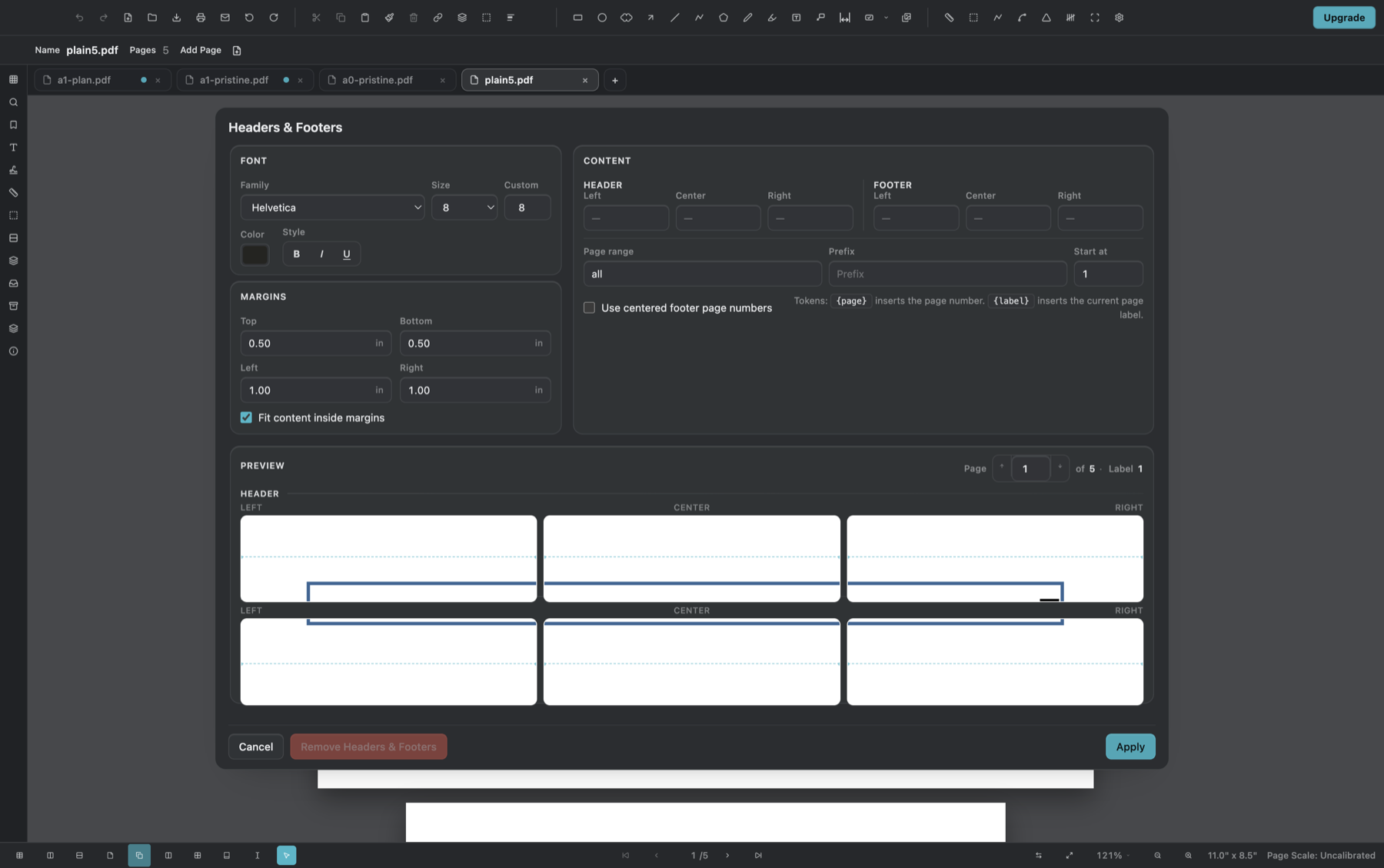The width and height of the screenshot is (1384, 868).
Task: Increase preview page with stepper arrow
Action: (x=1060, y=468)
